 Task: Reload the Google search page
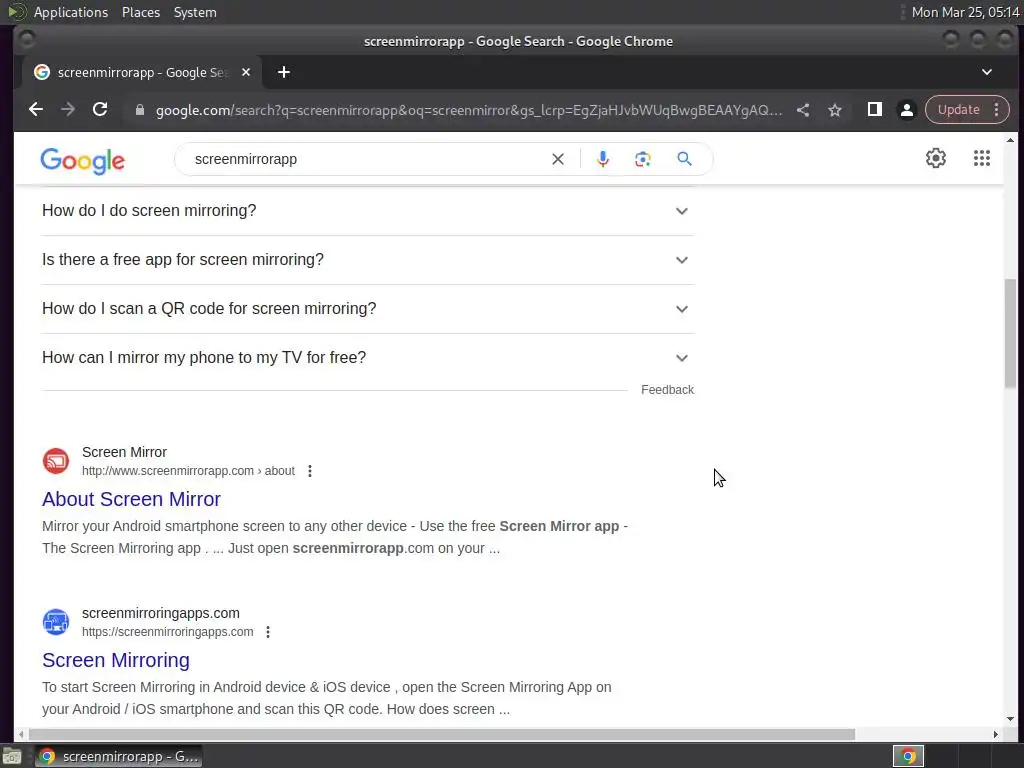(100, 110)
